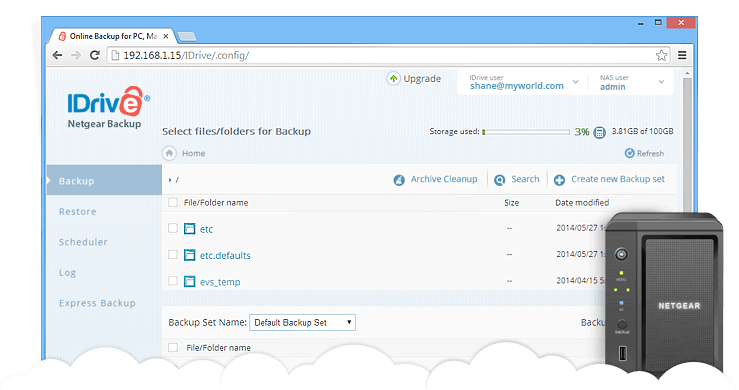This screenshot has width=739, height=390.
Task: Toggle the backup set File/Folder name checkbox
Action: (173, 348)
